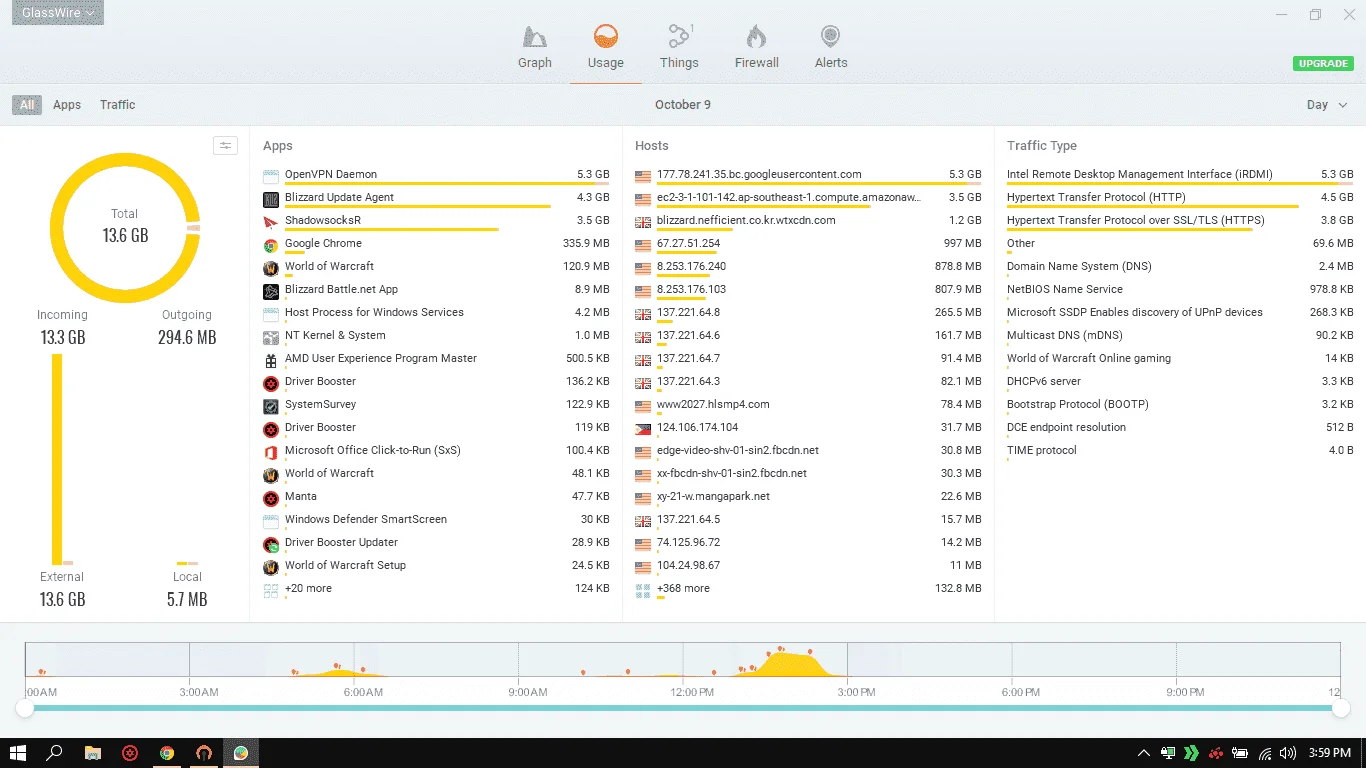Click the flag beside blizzard.nefficient.co.kr.wtxcdn.com
This screenshot has width=1366, height=768.
[643, 221]
